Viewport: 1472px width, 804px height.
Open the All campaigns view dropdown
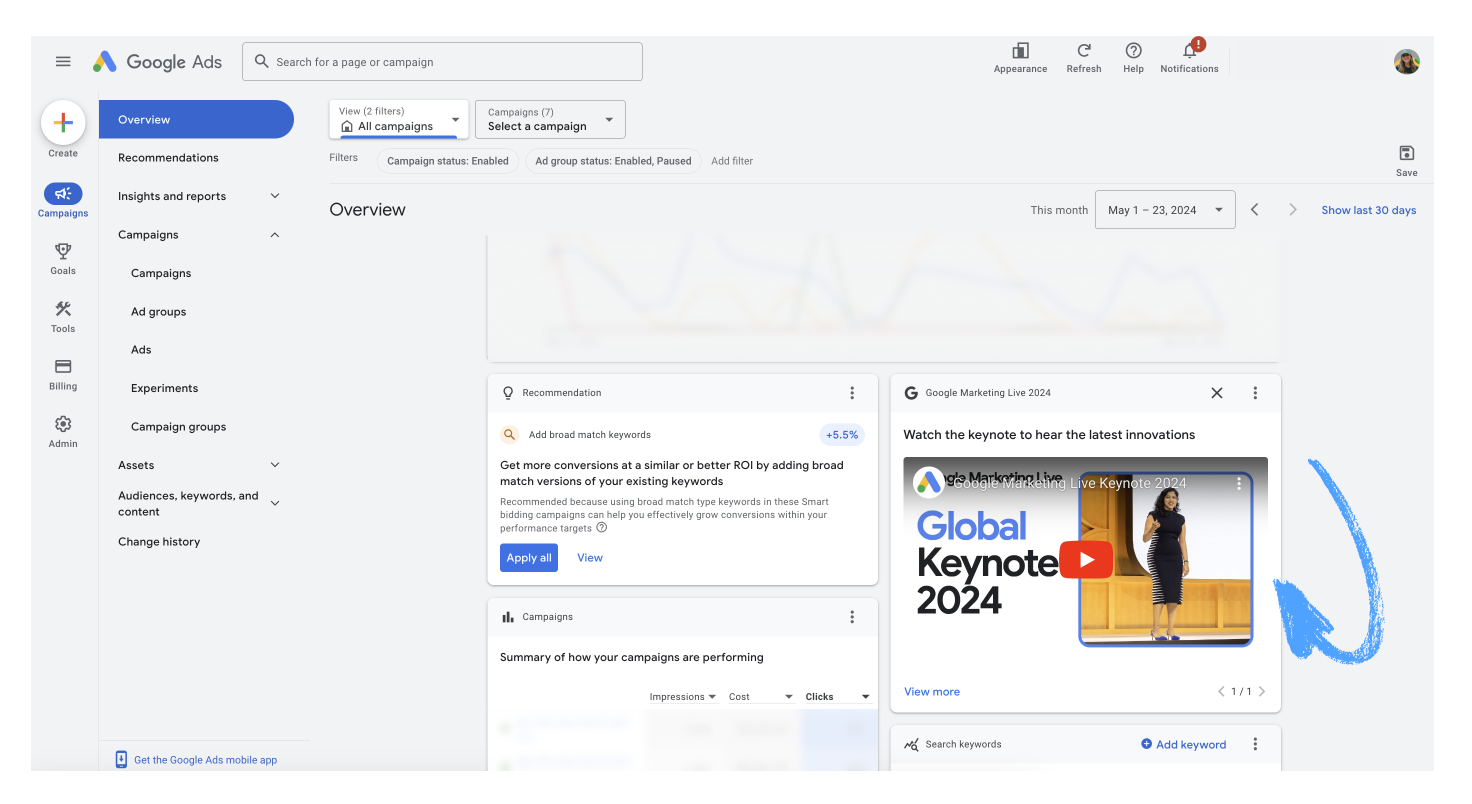point(398,118)
